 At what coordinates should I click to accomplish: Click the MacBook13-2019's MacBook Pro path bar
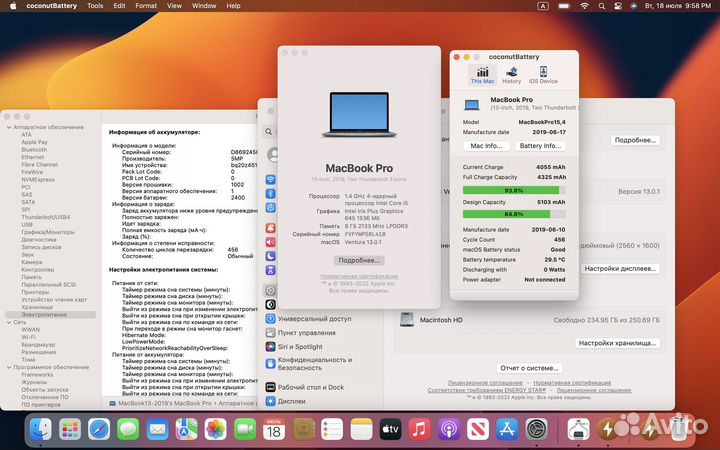click(179, 403)
